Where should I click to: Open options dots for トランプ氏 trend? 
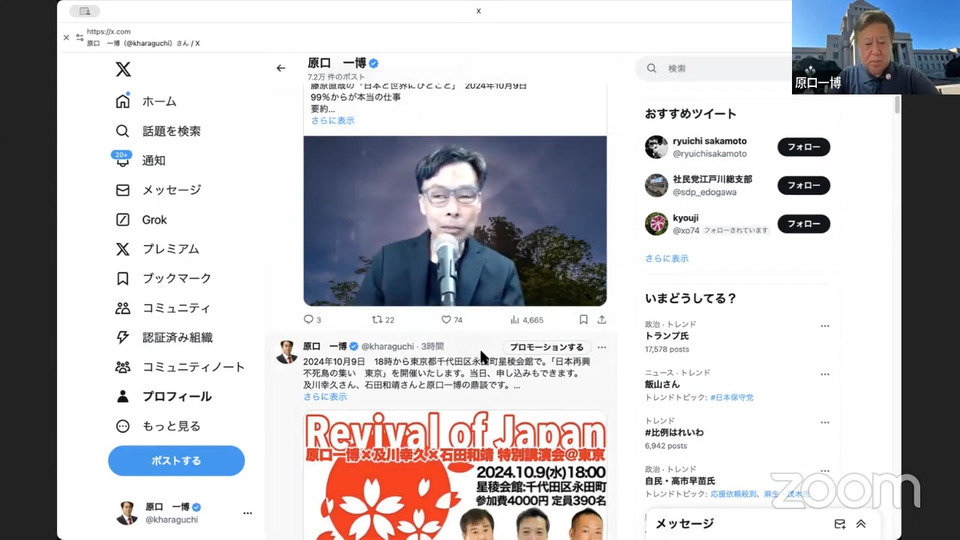(x=825, y=326)
